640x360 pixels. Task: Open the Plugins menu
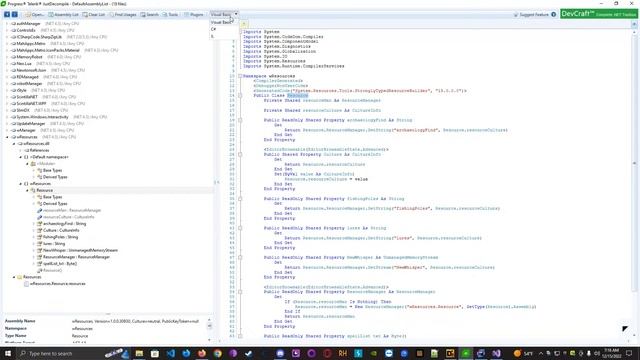click(x=193, y=14)
